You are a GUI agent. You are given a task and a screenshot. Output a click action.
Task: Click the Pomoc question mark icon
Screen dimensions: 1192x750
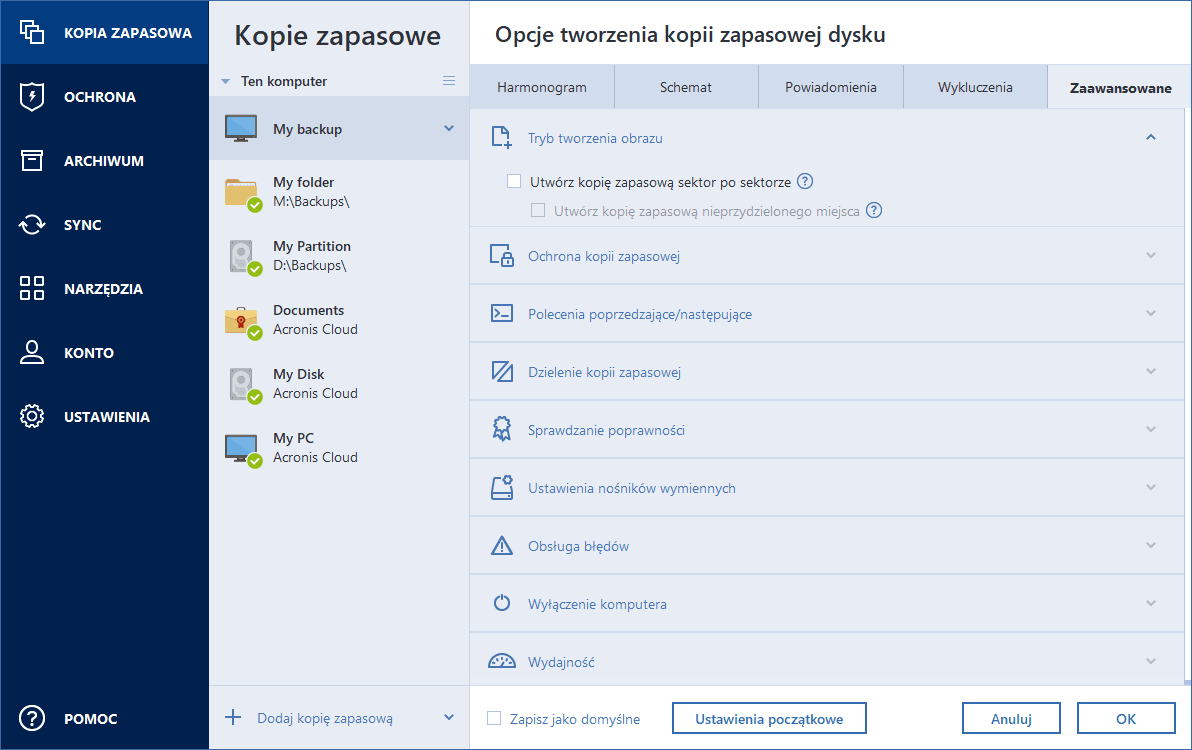pos(32,719)
